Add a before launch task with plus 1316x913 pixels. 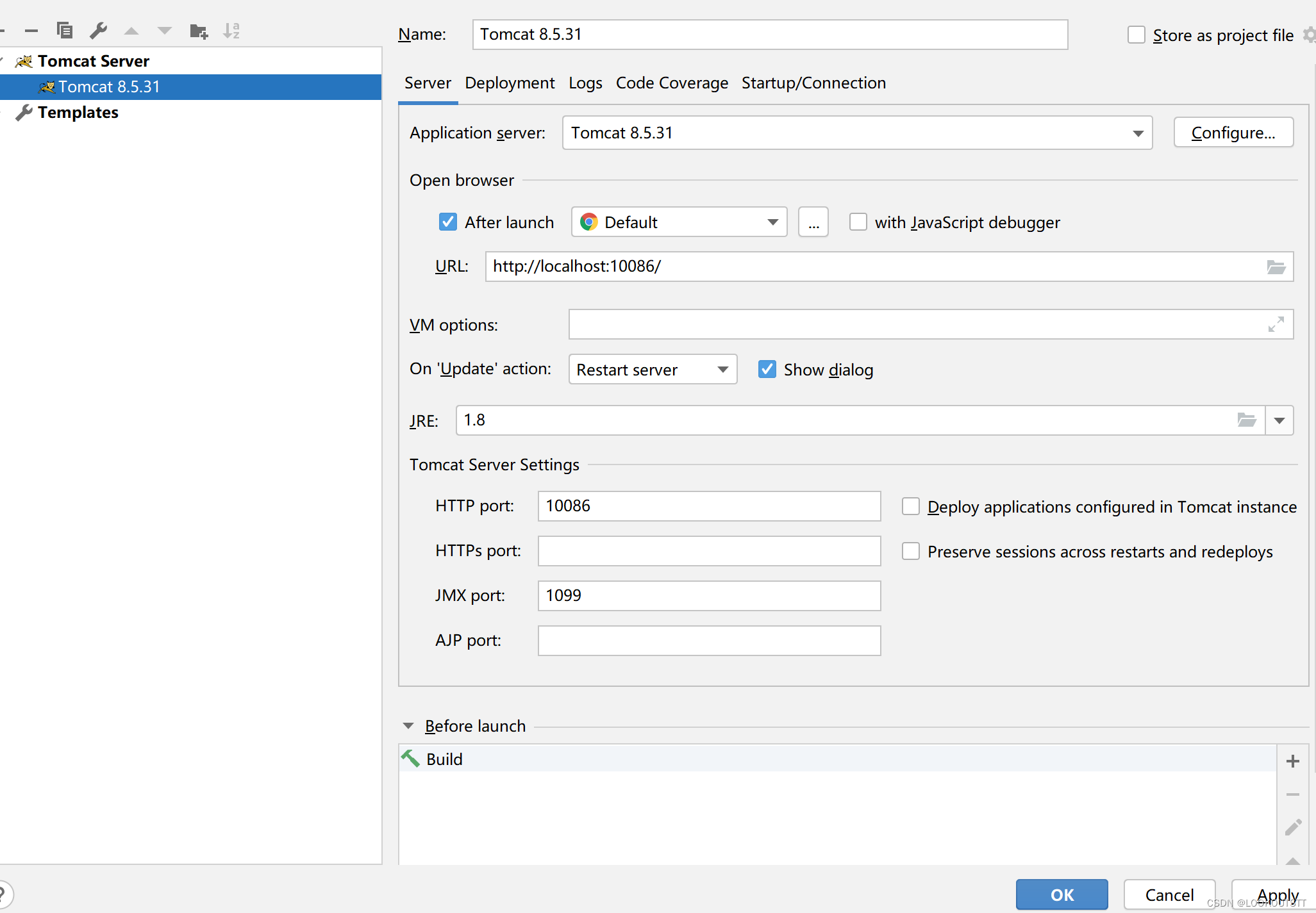[x=1293, y=761]
